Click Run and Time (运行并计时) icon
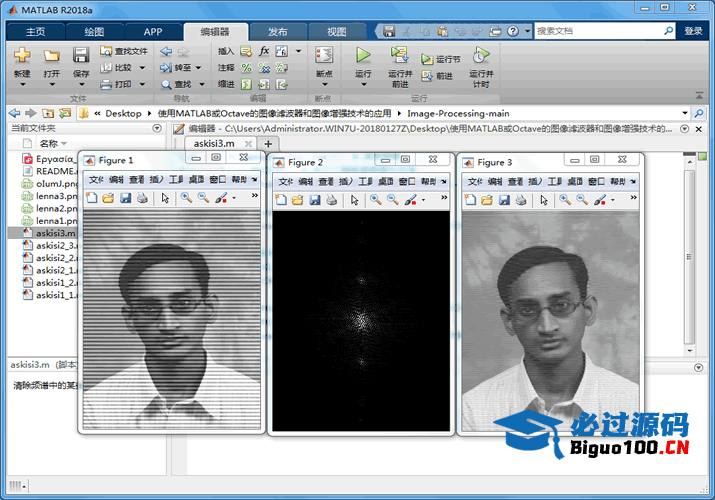Screen dimensions: 715x500 coord(481,55)
